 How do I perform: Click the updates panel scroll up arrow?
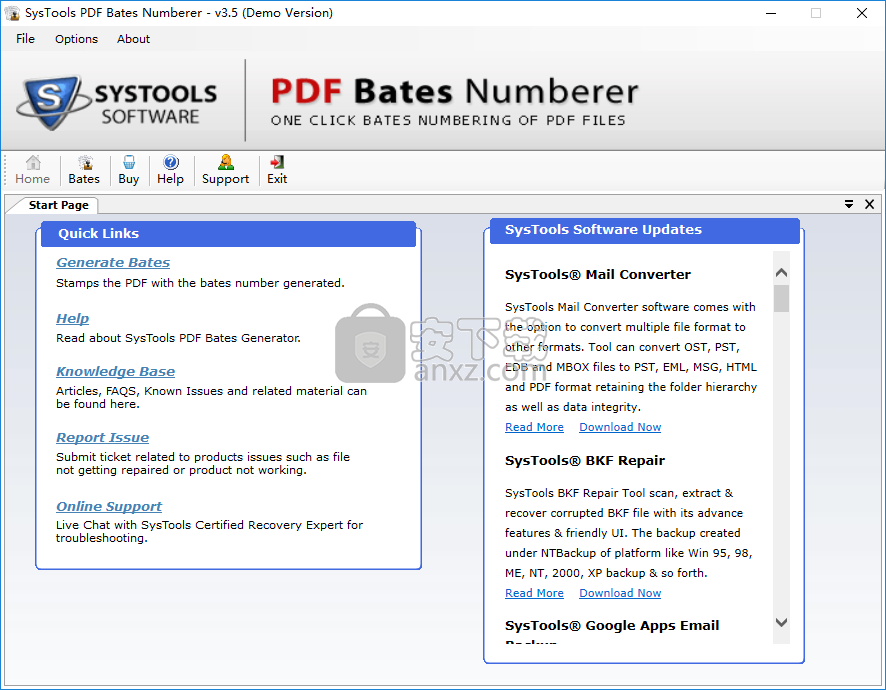point(781,272)
